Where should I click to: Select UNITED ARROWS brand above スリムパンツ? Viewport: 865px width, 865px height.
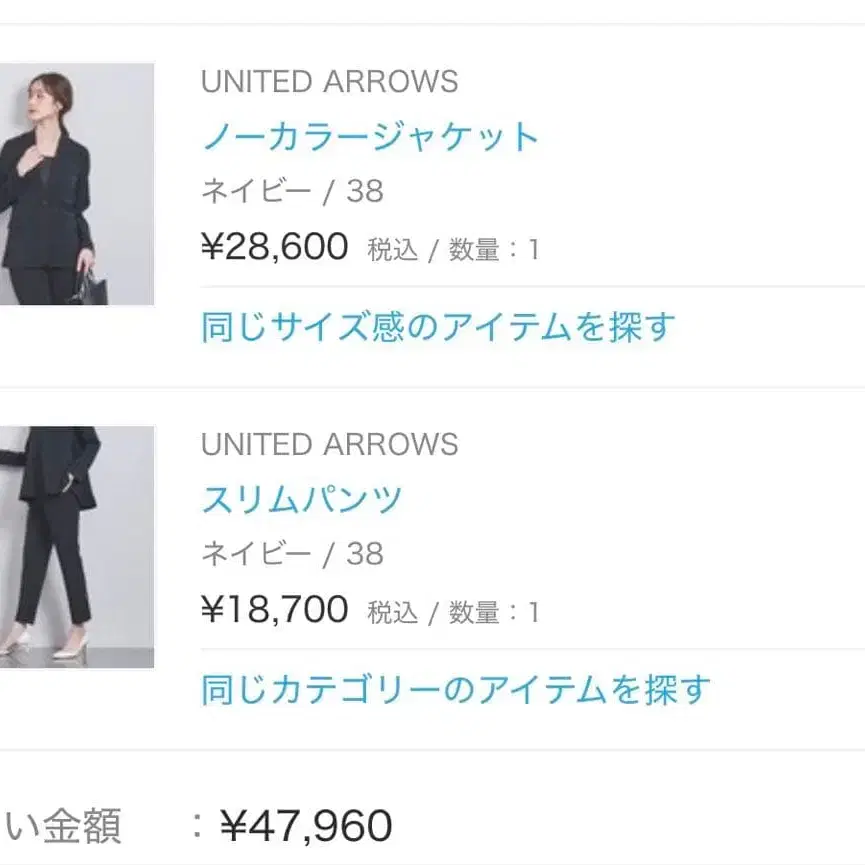(x=329, y=444)
